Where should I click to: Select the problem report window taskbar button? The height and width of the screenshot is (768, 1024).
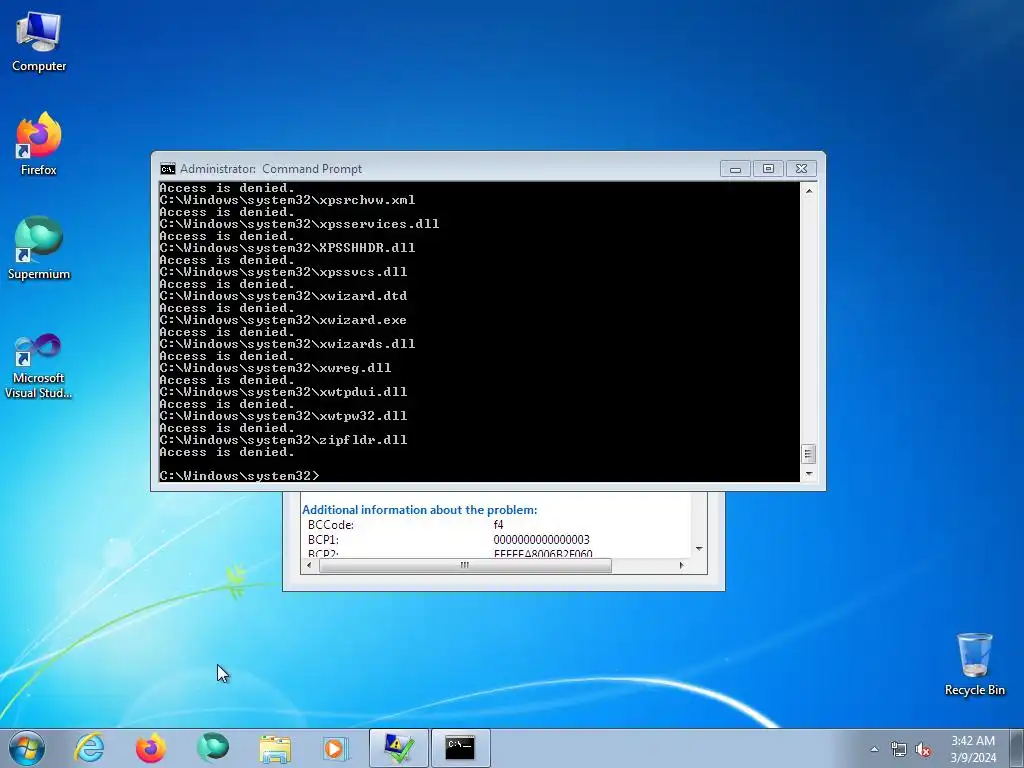[x=398, y=748]
